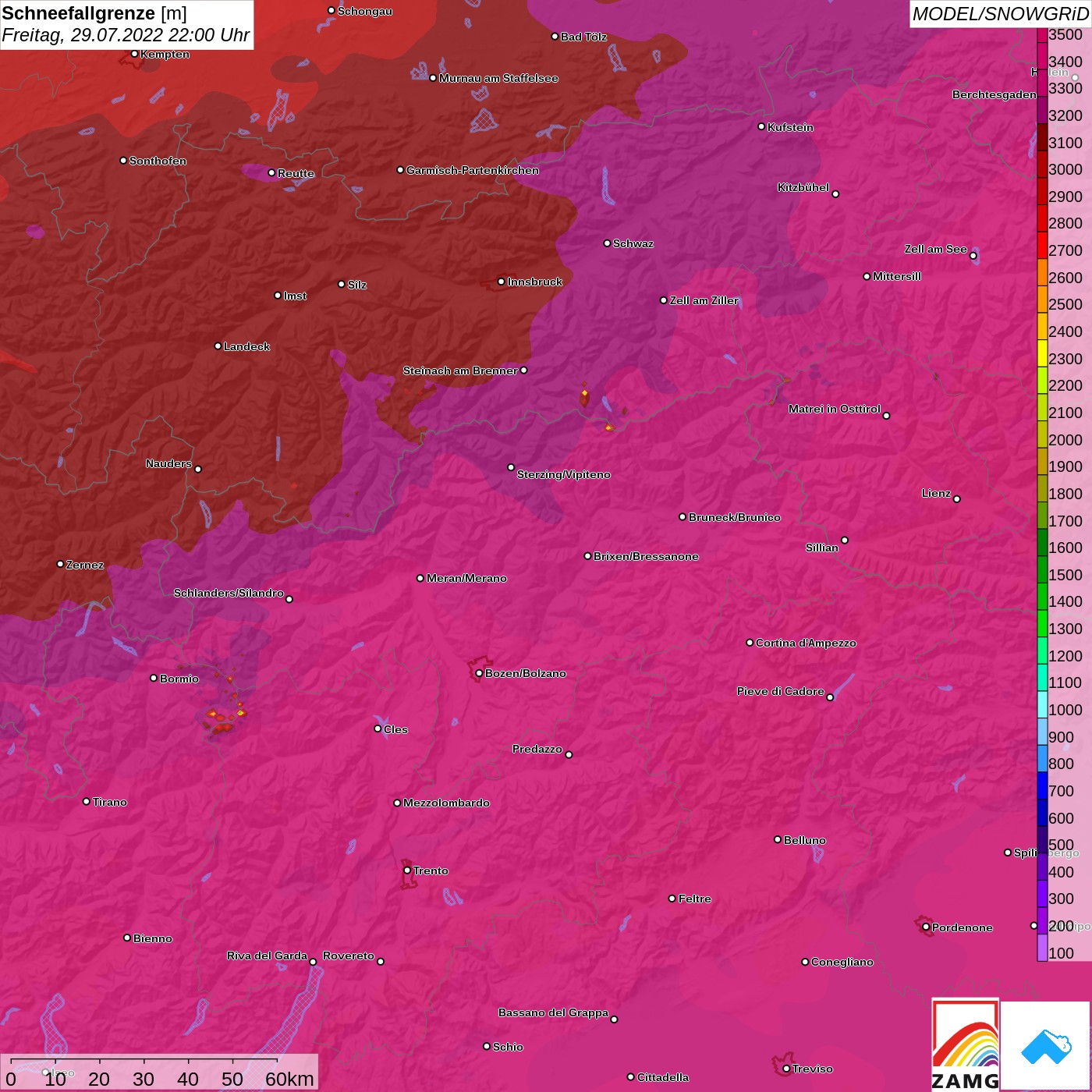
Task: Click the Treviso city marker dot
Action: click(x=785, y=1069)
